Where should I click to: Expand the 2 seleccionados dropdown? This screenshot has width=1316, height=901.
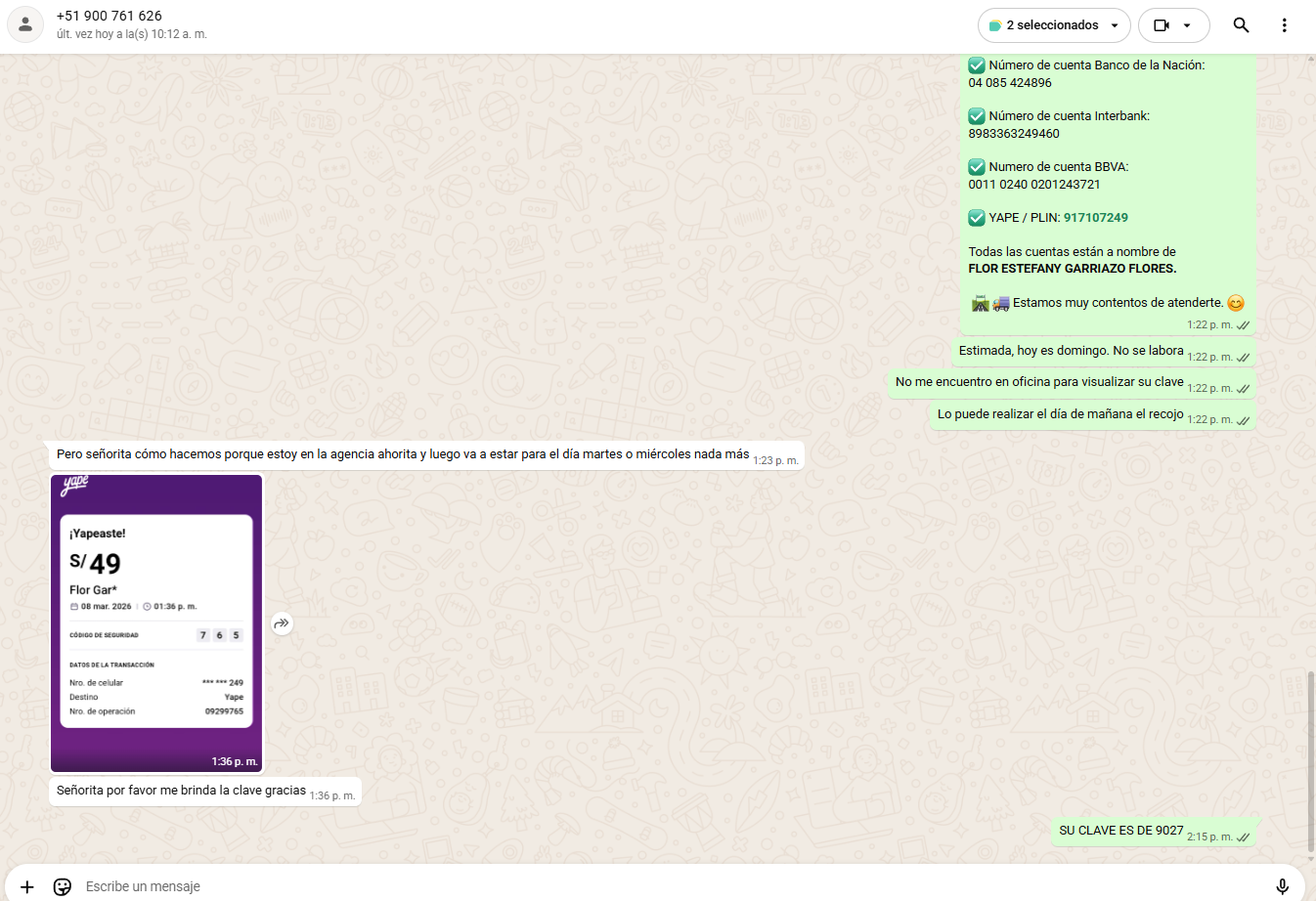point(1114,25)
